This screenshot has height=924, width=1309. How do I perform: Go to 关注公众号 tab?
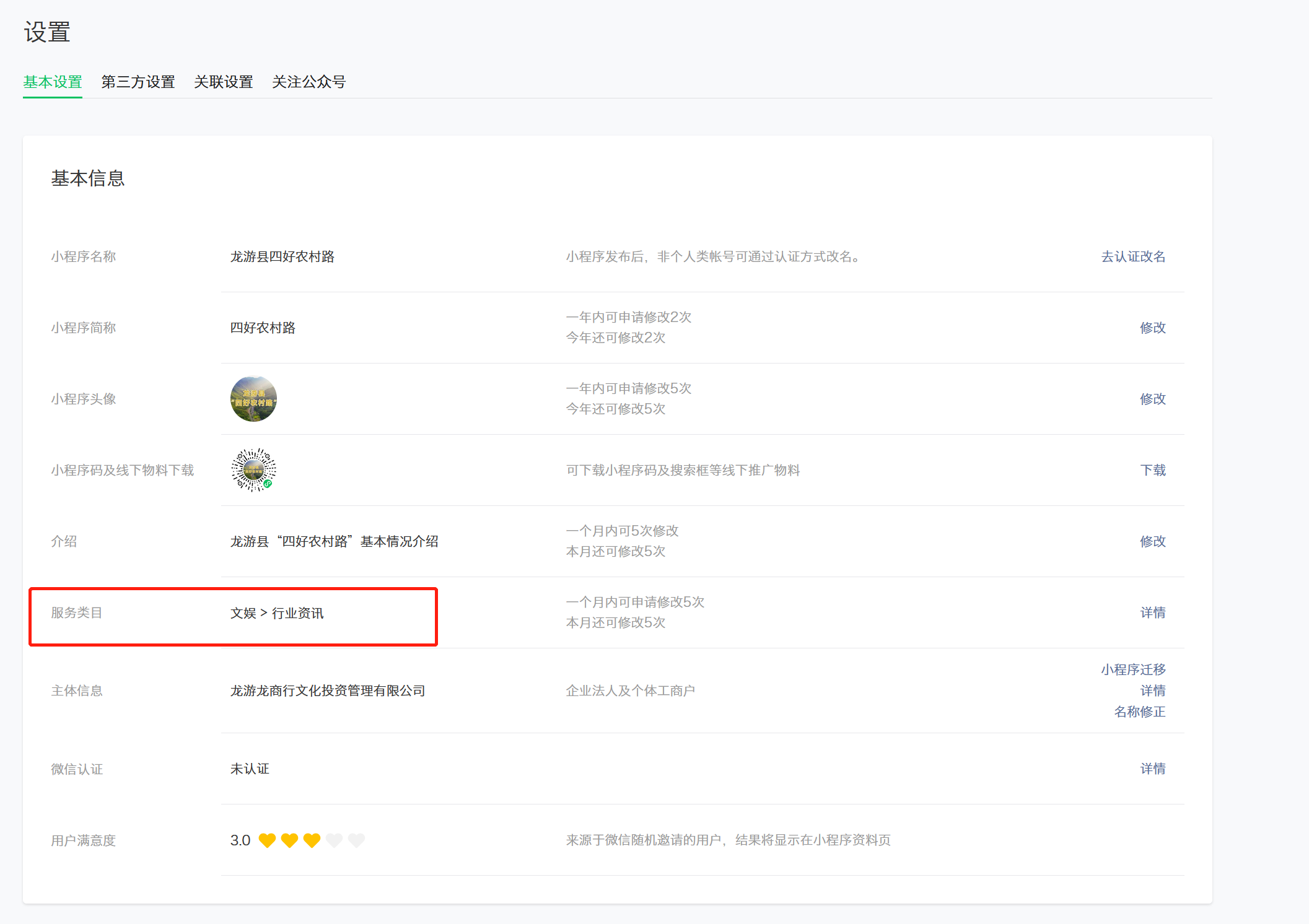pos(309,82)
